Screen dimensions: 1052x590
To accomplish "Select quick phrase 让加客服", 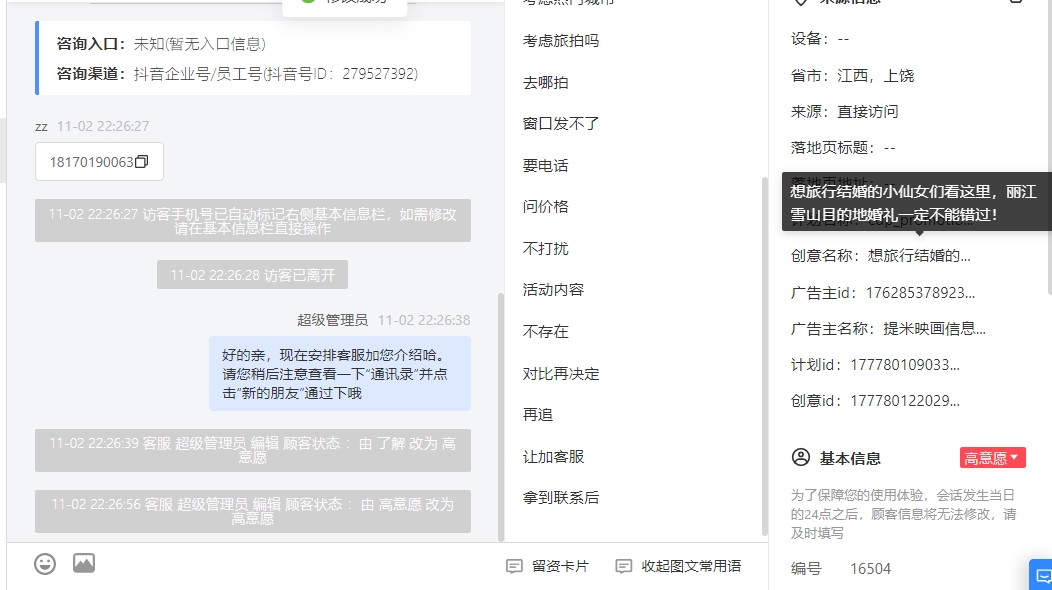I will pos(554,457).
